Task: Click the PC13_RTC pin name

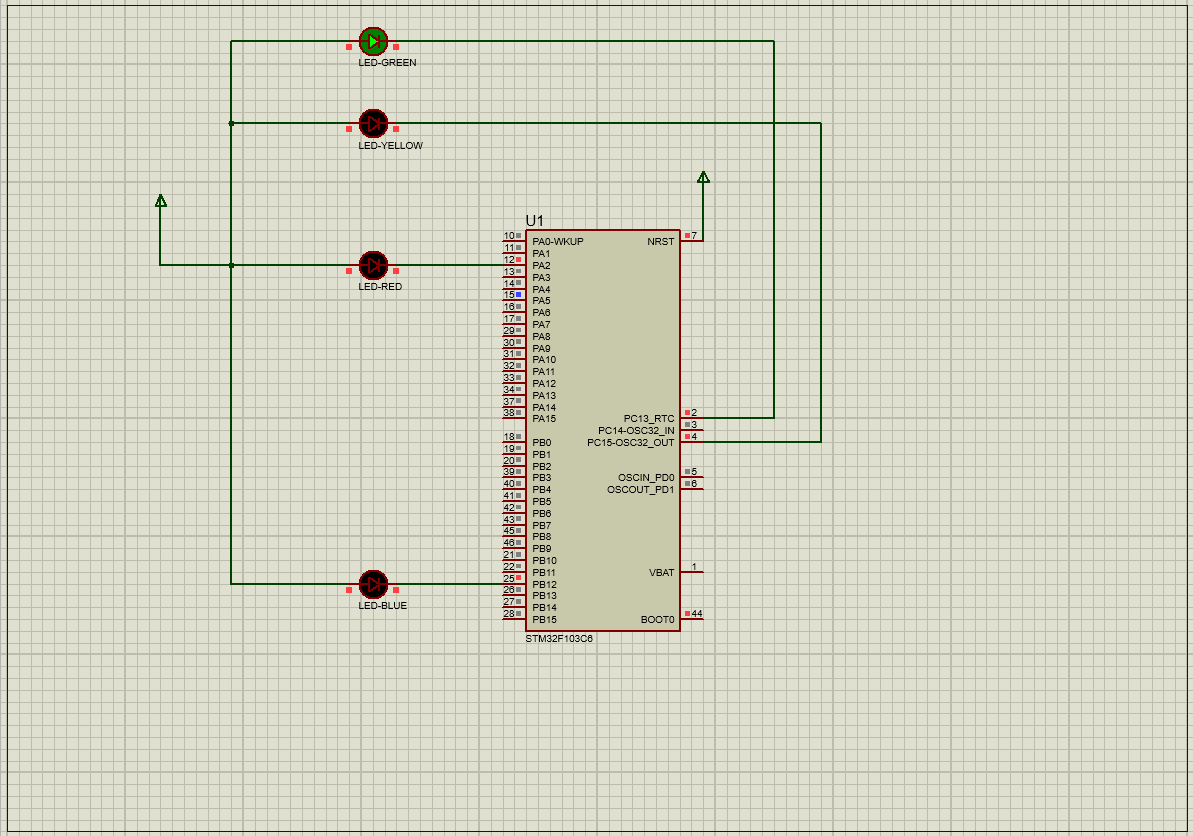Action: [649, 419]
